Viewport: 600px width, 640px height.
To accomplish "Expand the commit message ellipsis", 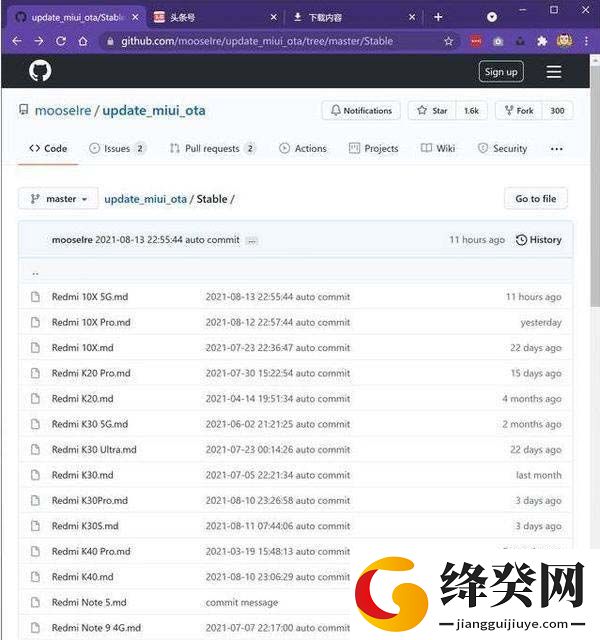I will (252, 241).
